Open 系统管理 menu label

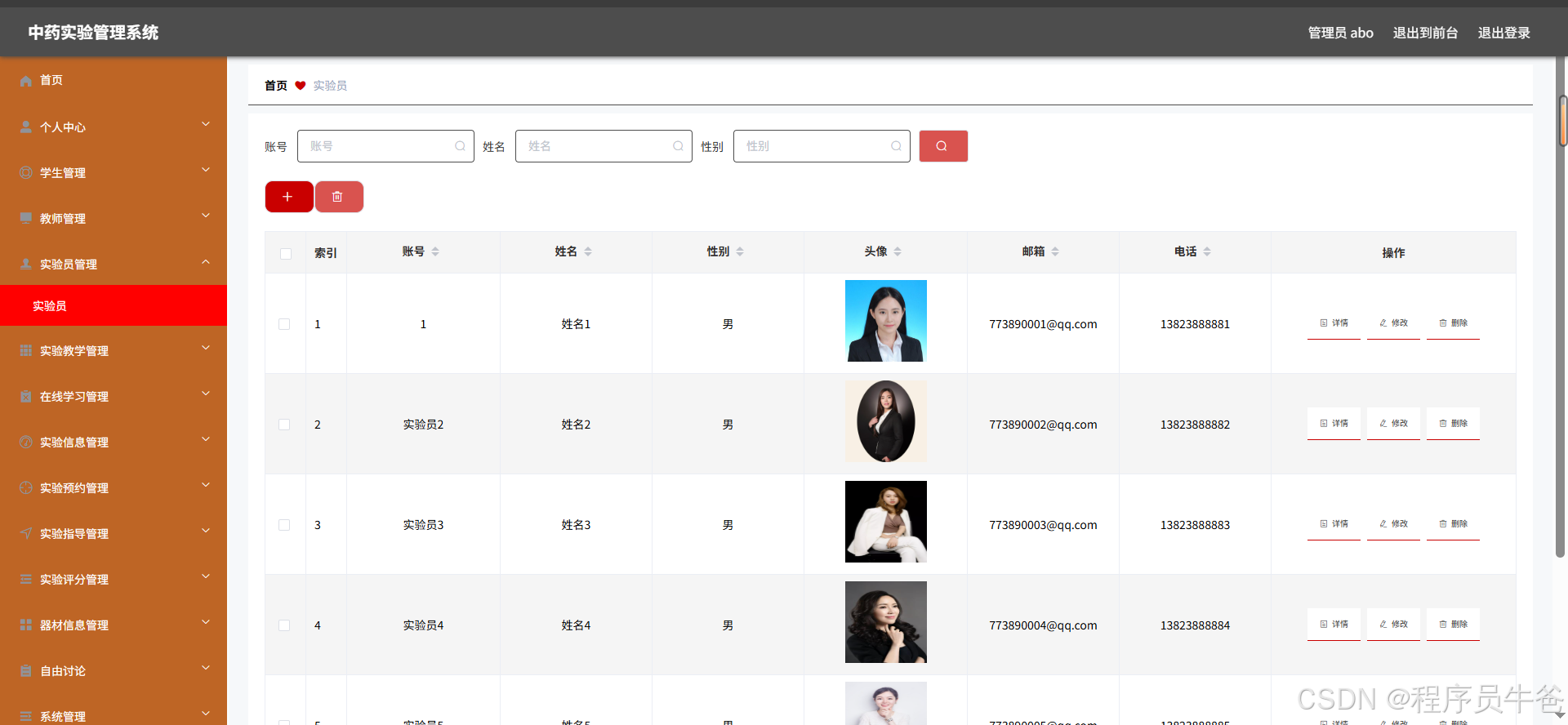[x=63, y=717]
